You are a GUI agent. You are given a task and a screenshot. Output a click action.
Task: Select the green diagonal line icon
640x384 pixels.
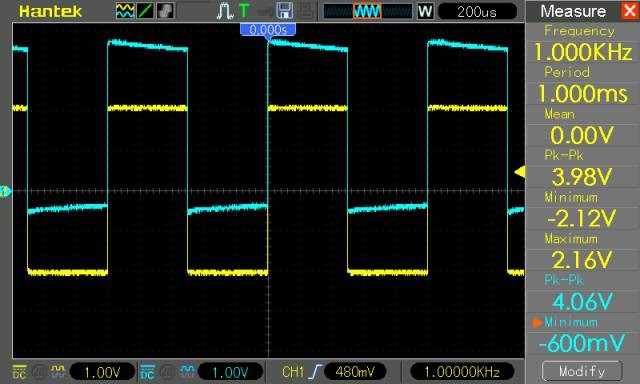point(145,11)
